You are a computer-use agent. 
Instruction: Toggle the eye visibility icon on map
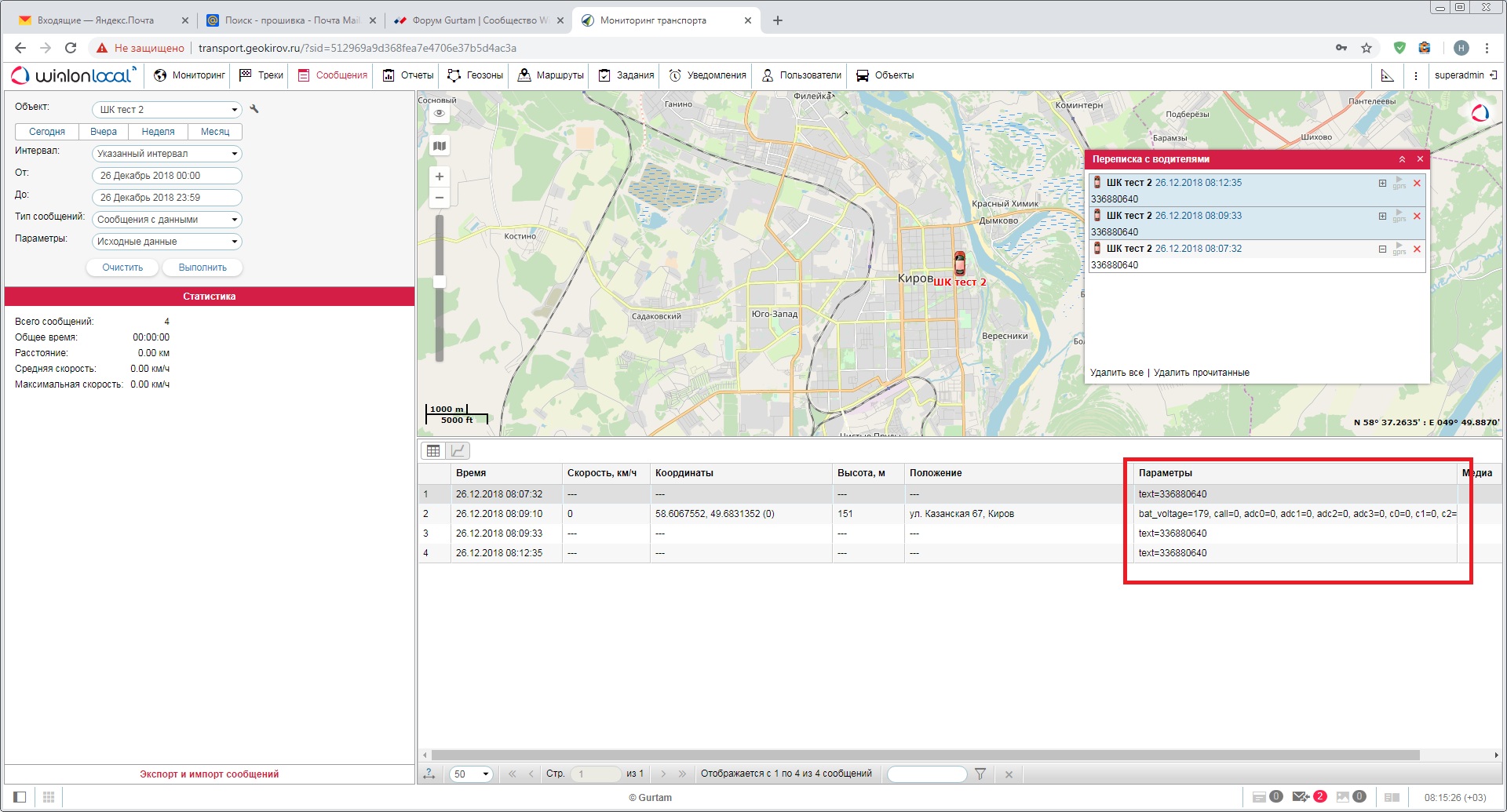pos(440,114)
